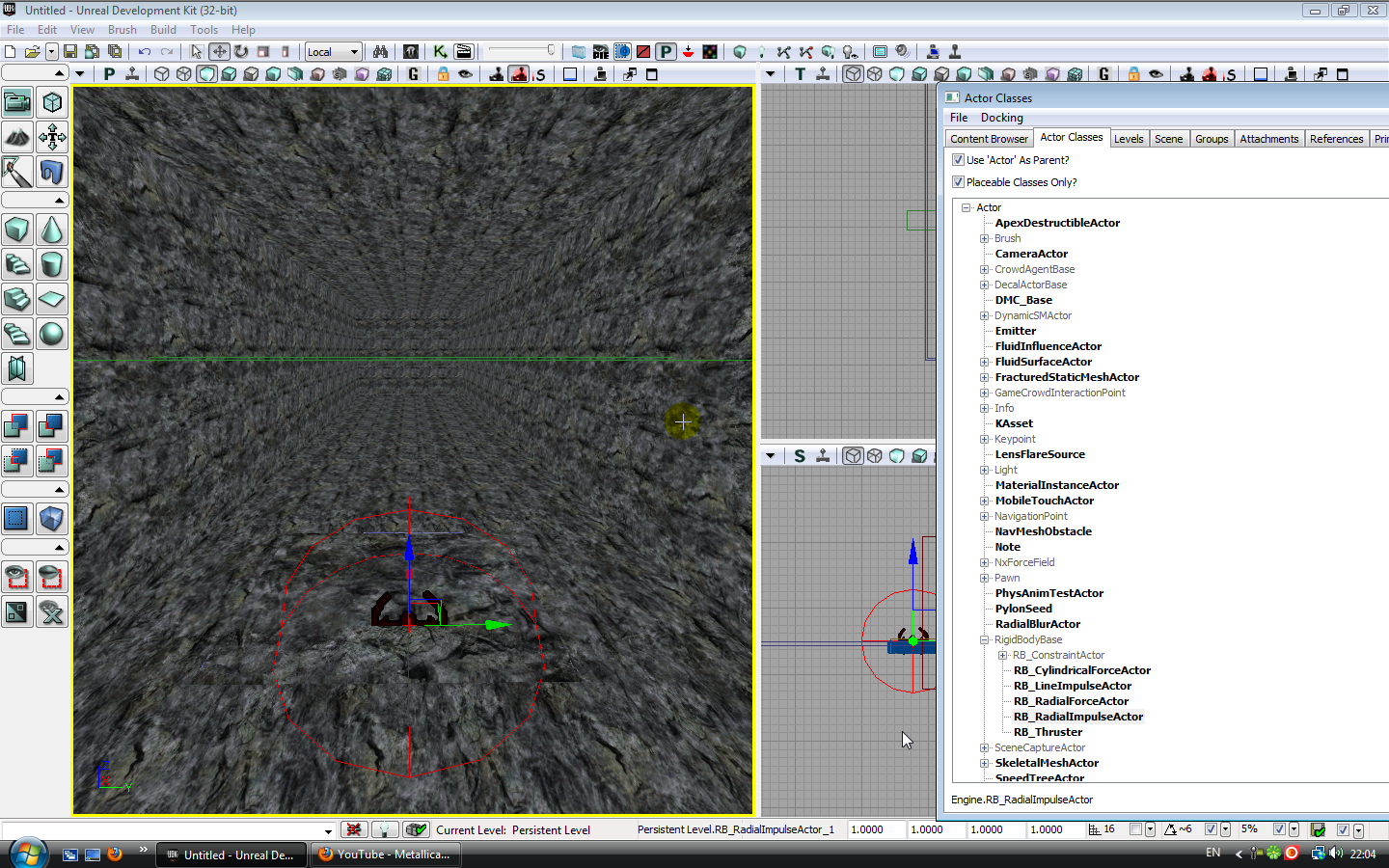Viewport: 1389px width, 868px height.
Task: Expand the Light class node
Action: tap(985, 470)
